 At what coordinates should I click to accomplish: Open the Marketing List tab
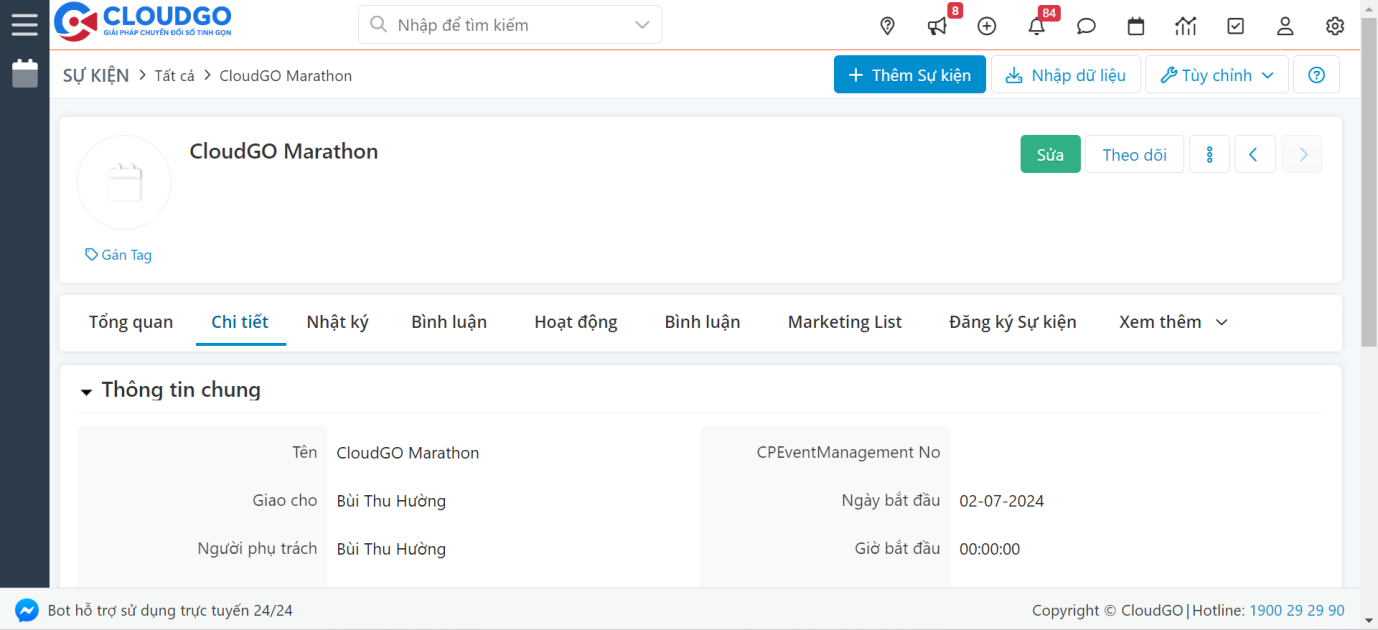(x=844, y=322)
